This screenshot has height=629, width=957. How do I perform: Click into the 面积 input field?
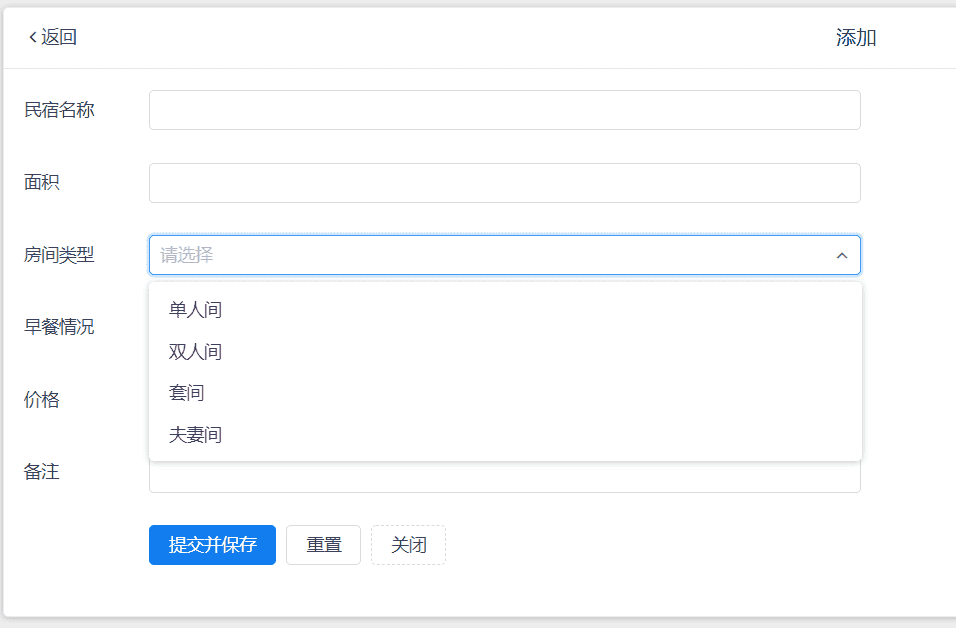tap(504, 183)
